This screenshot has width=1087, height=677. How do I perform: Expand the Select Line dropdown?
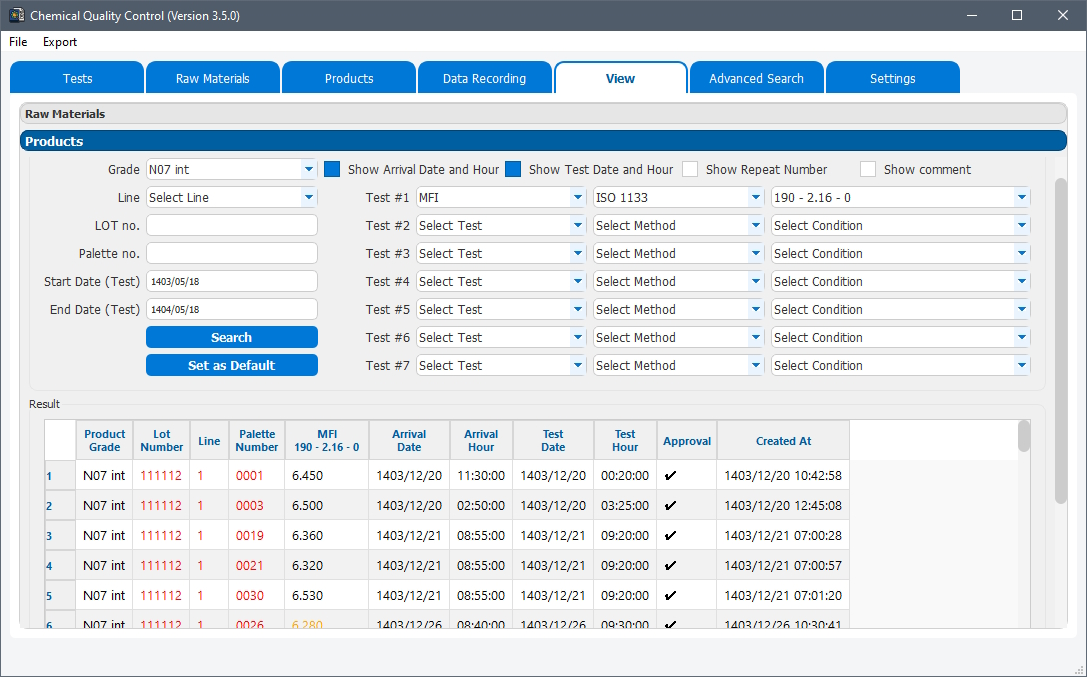coord(231,198)
